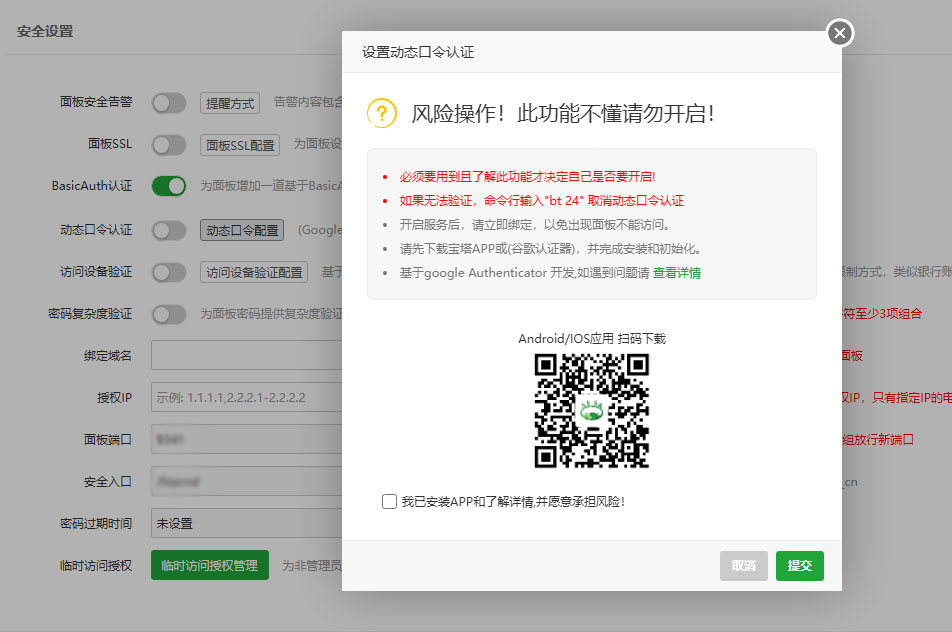Click the 密码过期时间 field showing 未设置

tap(246, 523)
